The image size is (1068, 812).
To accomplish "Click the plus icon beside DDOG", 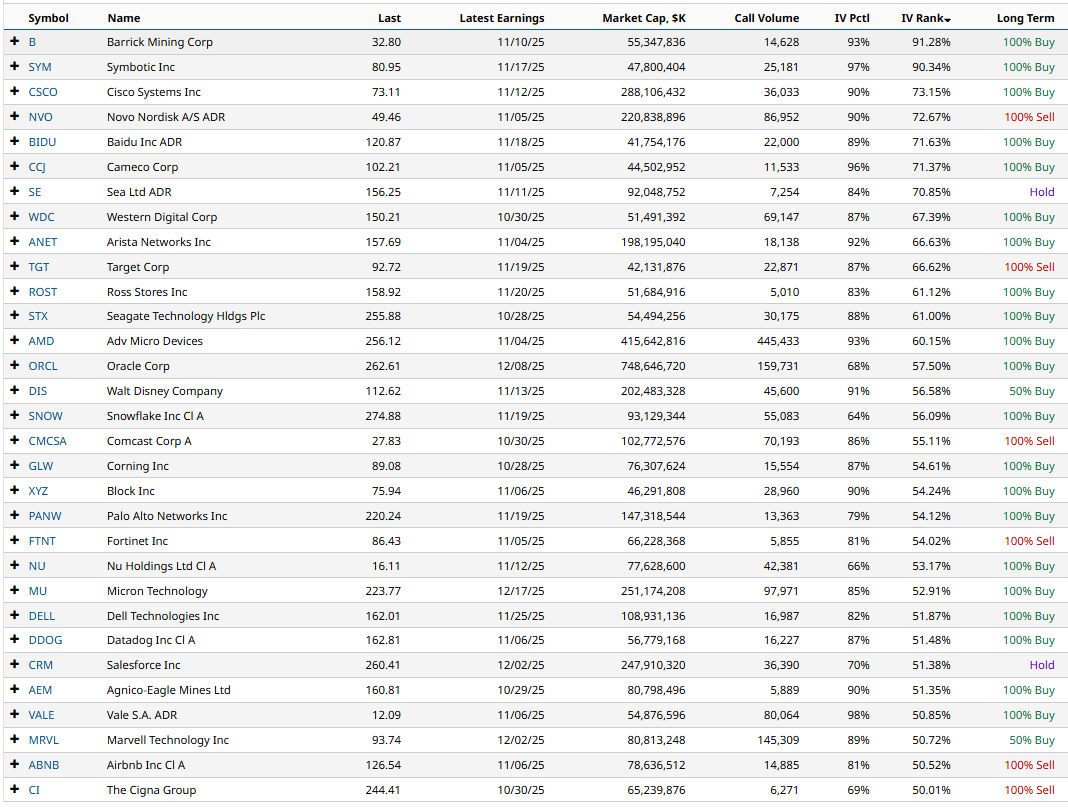I will [14, 640].
